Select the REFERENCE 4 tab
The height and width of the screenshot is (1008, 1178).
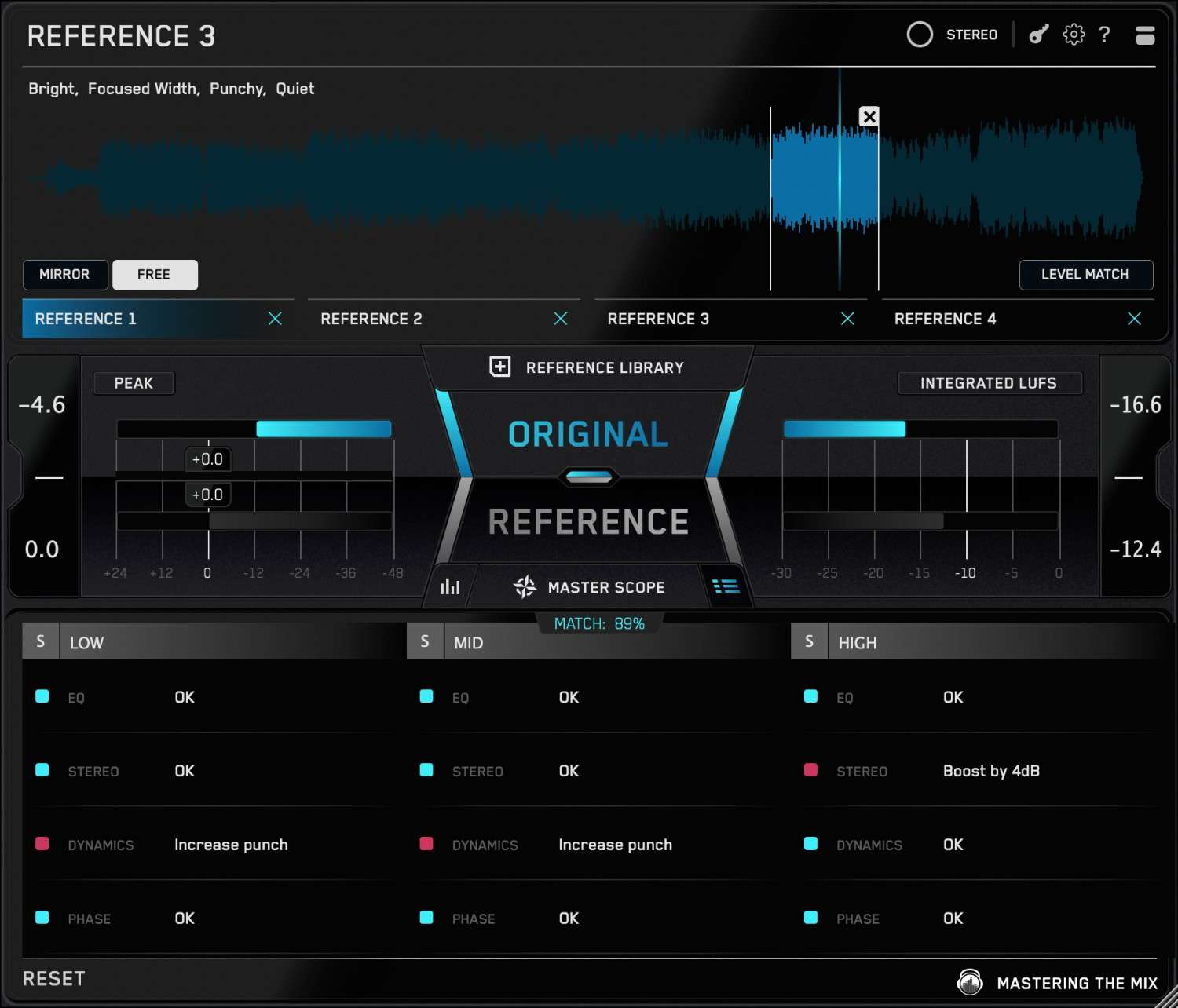[x=945, y=319]
